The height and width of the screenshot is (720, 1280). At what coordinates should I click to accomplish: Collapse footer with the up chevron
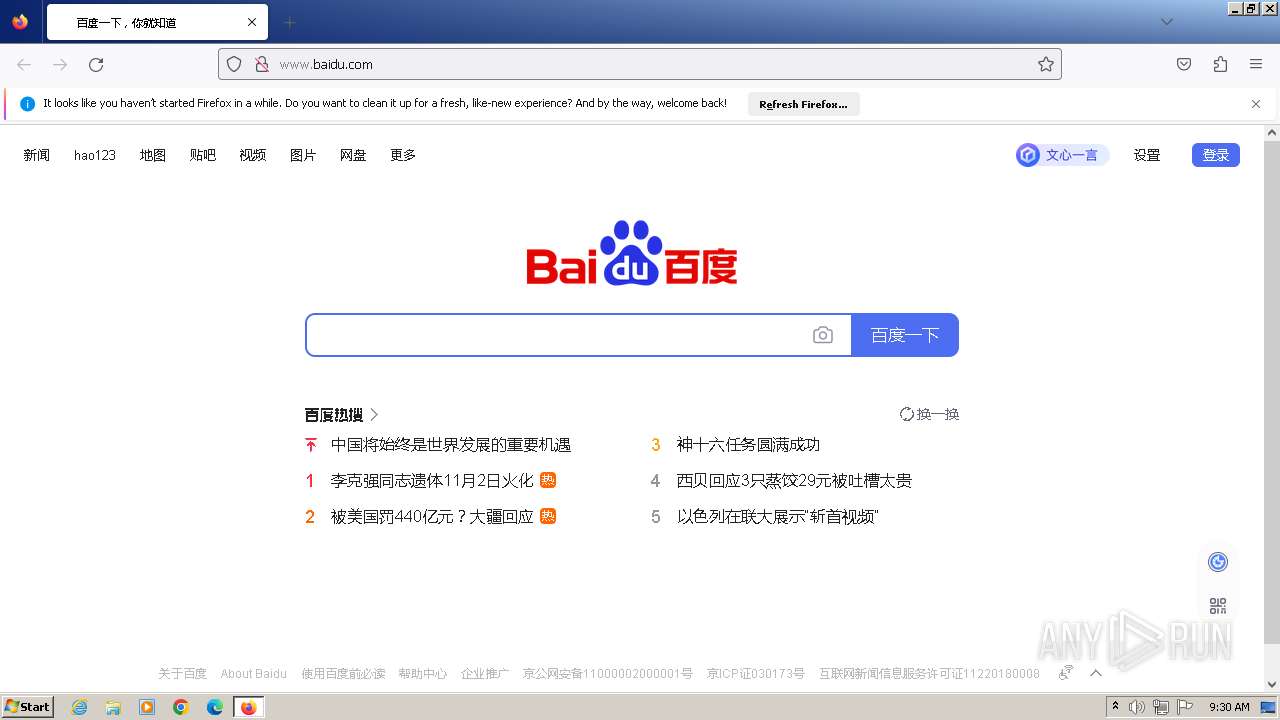[x=1096, y=673]
